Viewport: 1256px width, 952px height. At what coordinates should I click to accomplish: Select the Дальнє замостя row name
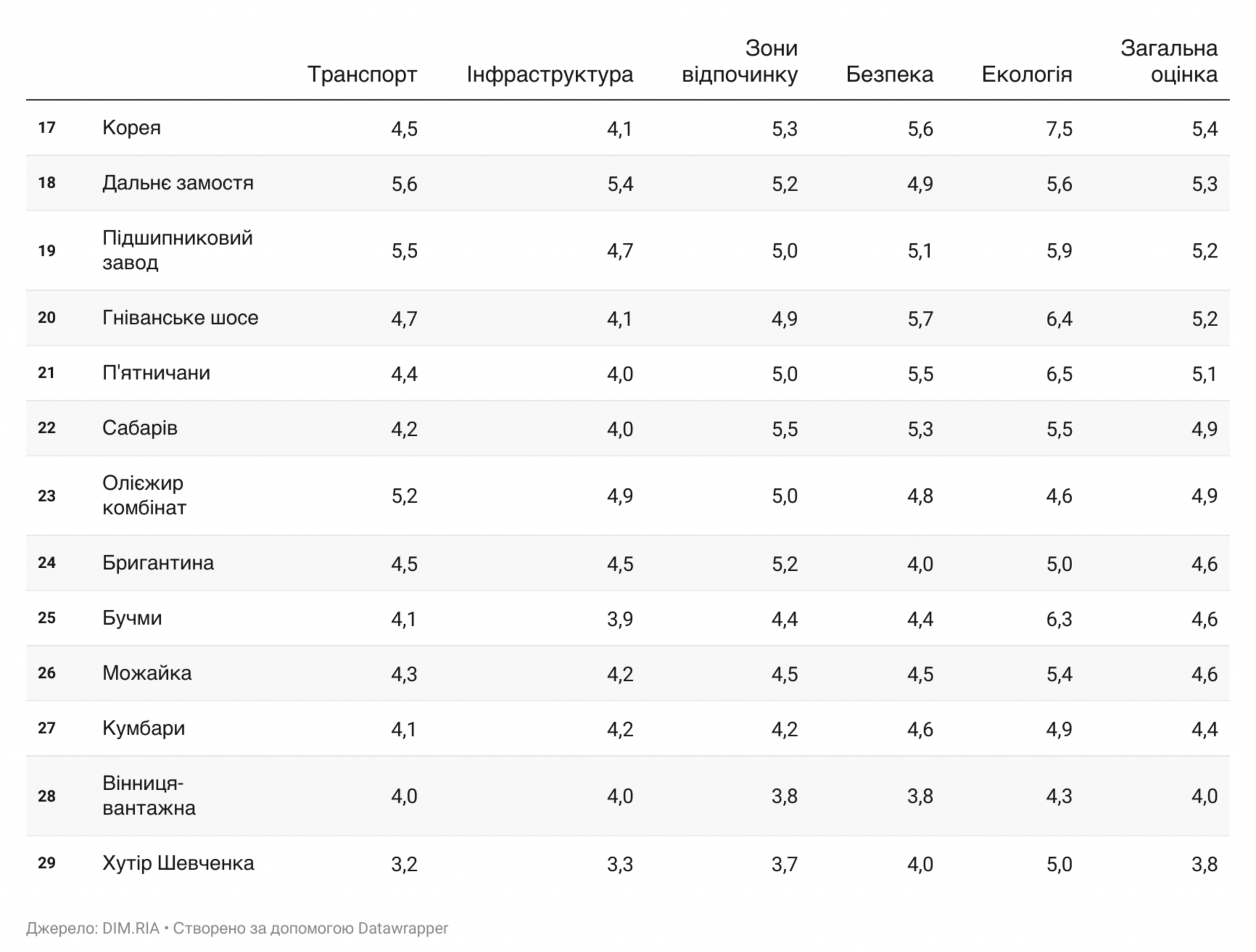tap(178, 183)
